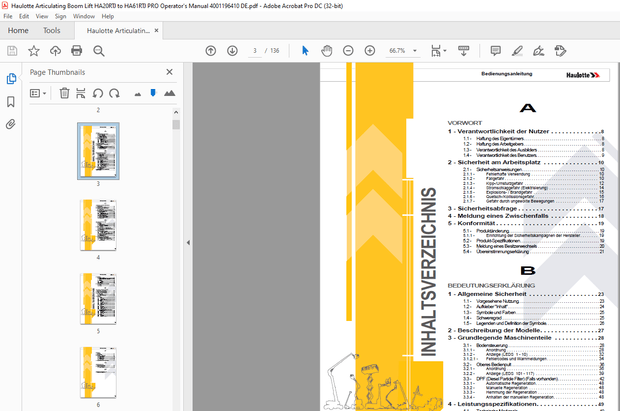Add the file to starred bookmarks
Screen dimensions: 620x411
(34, 51)
